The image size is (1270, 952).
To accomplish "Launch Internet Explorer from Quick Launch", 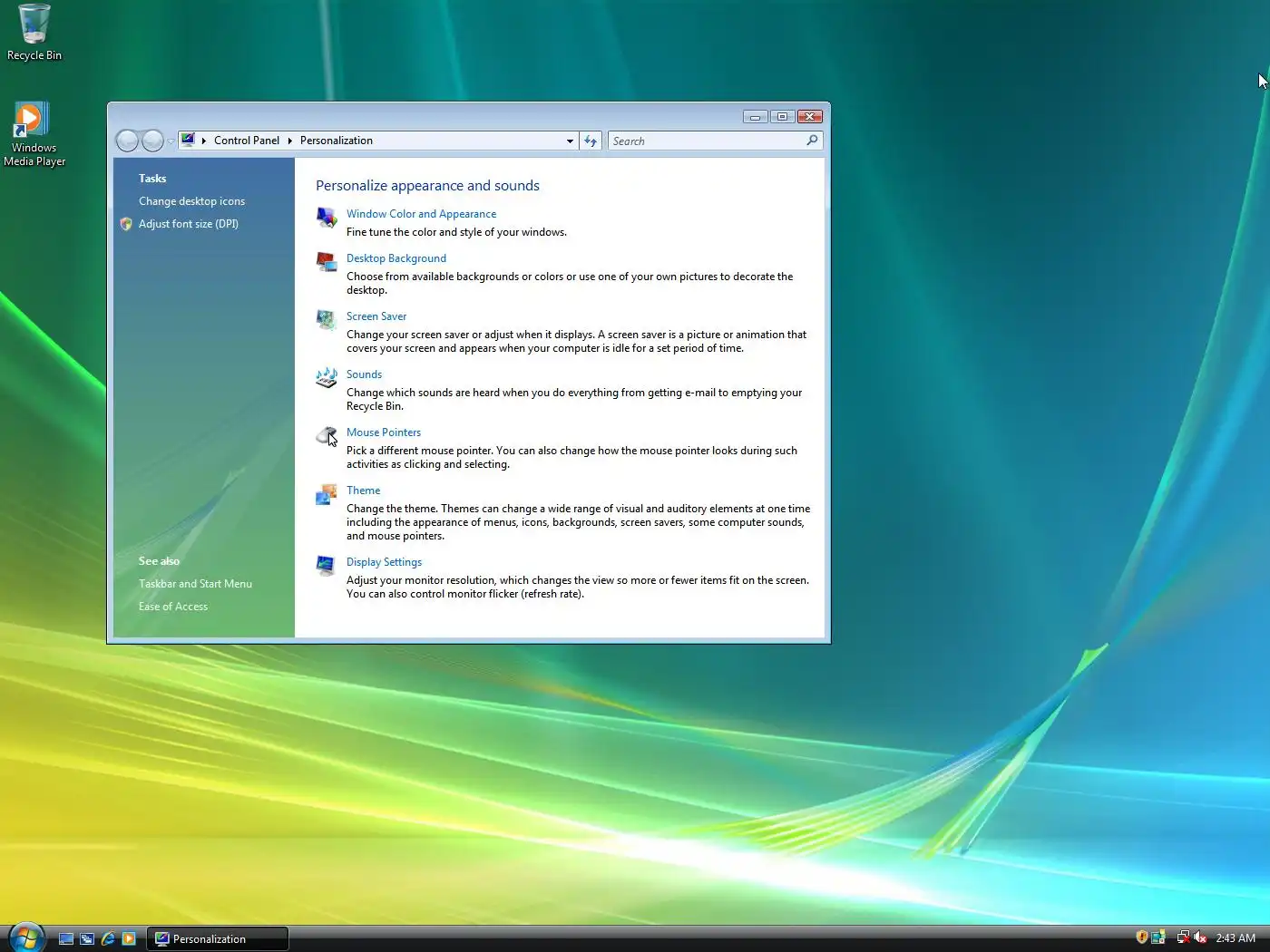I will click(x=108, y=939).
